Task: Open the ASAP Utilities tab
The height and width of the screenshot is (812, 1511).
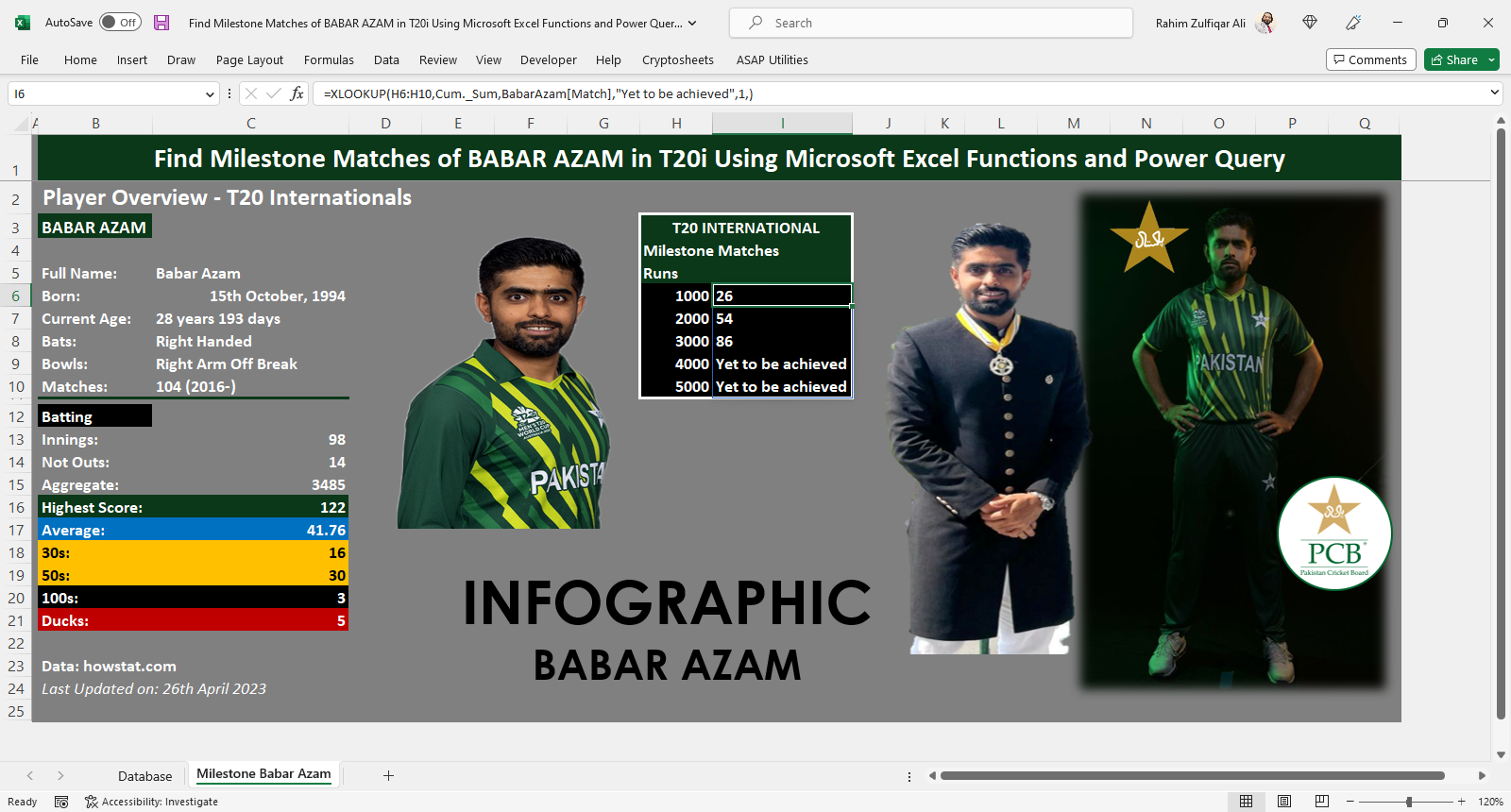Action: 772,59
